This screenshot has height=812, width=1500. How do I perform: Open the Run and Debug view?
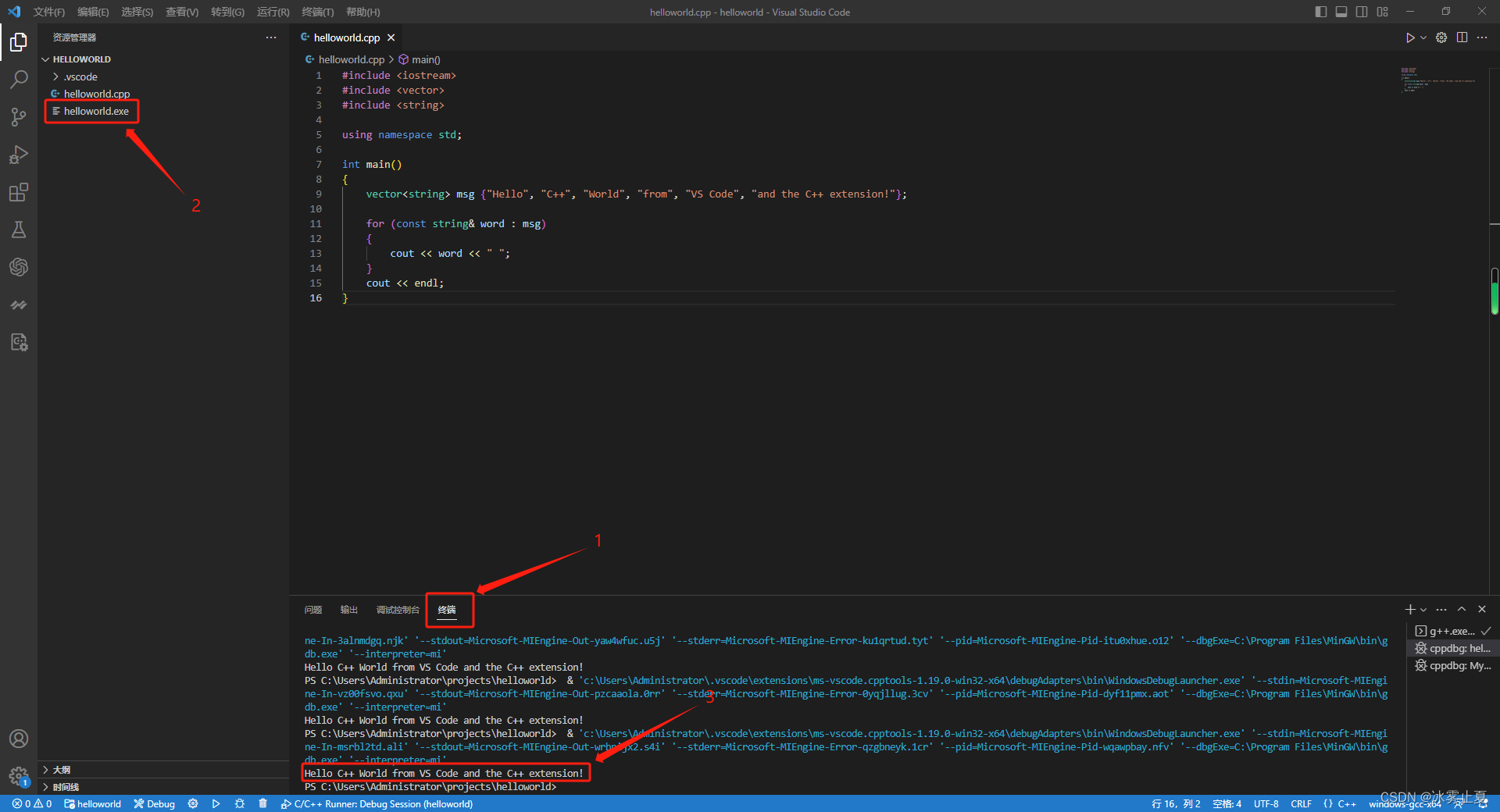click(x=19, y=154)
